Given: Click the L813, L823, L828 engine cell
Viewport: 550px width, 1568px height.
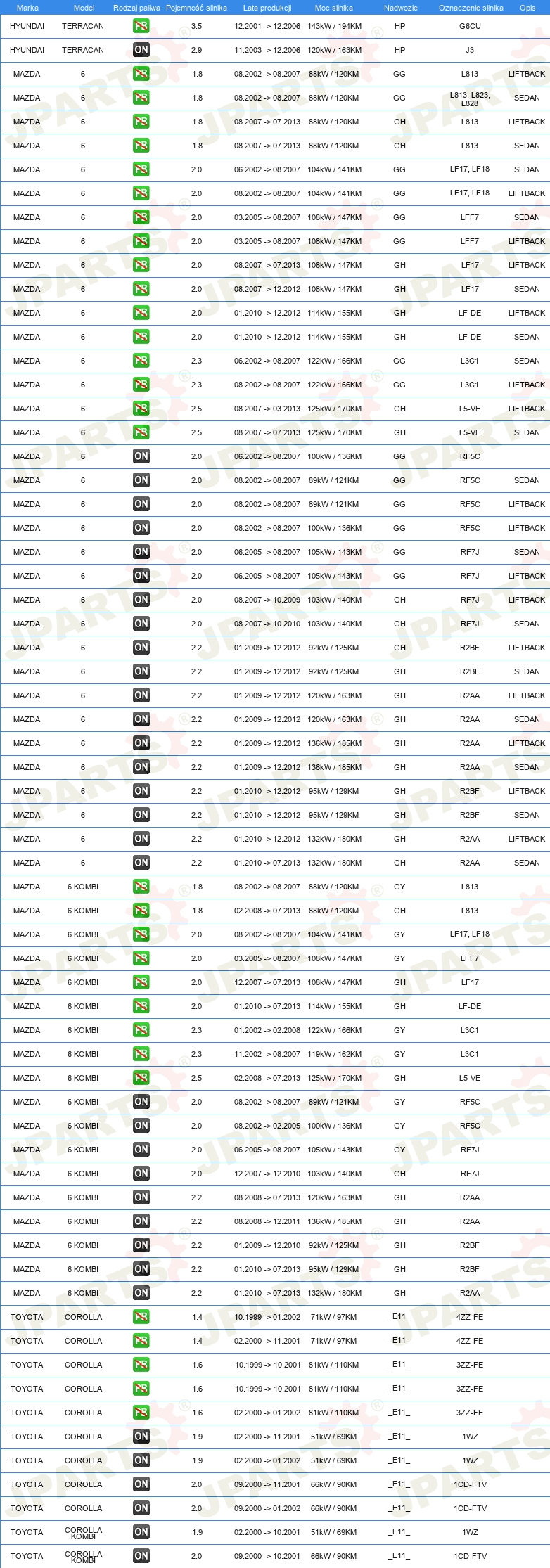Looking at the screenshot, I should [470, 98].
